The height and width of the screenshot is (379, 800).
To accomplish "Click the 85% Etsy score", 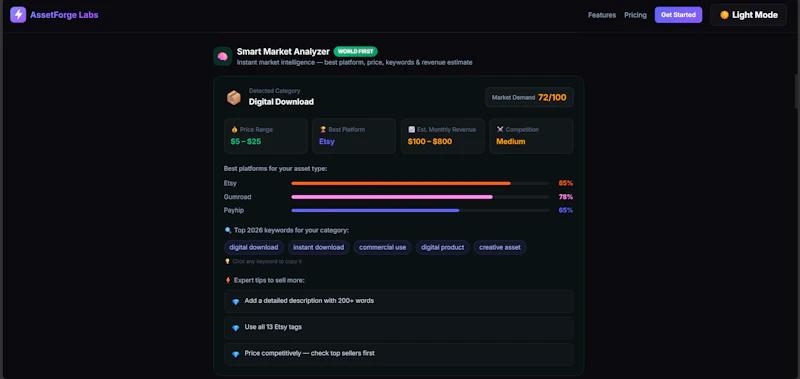I will 566,183.
